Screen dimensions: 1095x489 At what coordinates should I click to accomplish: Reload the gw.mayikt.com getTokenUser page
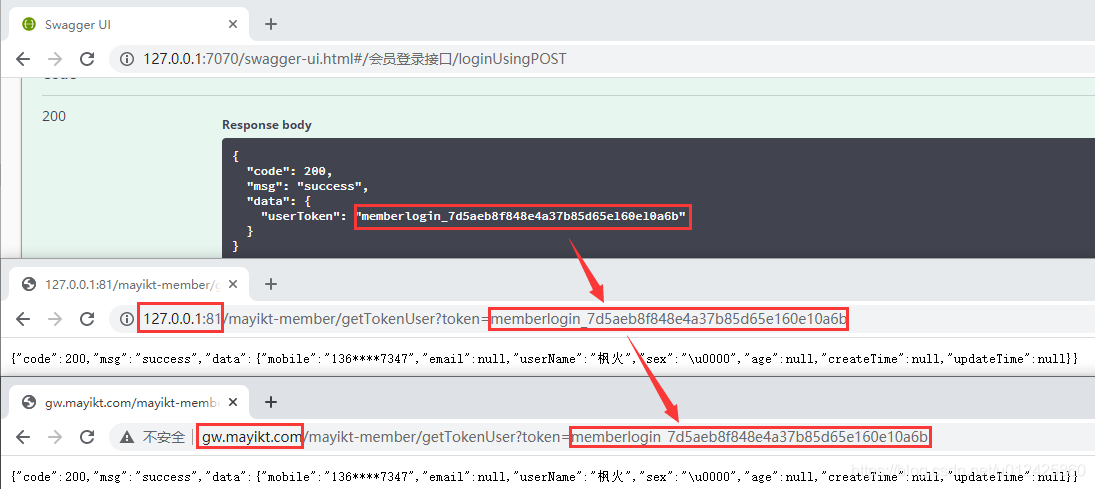click(87, 437)
